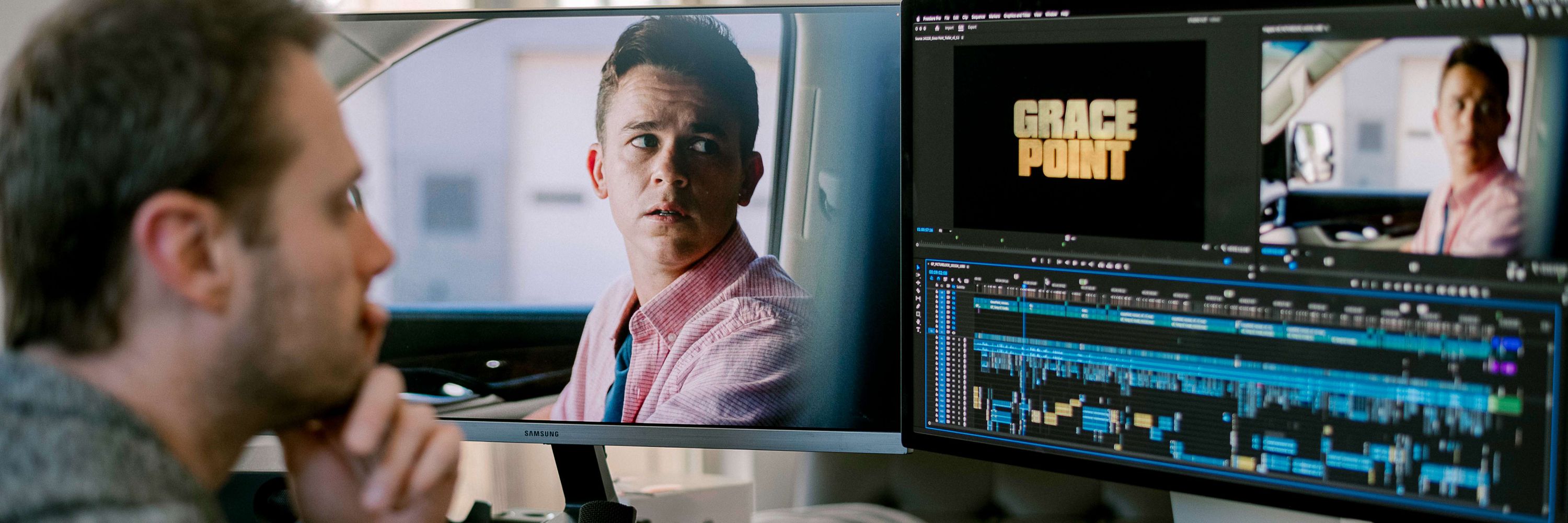This screenshot has width=1568, height=523.
Task: Open the Sequence menu
Action: (978, 17)
